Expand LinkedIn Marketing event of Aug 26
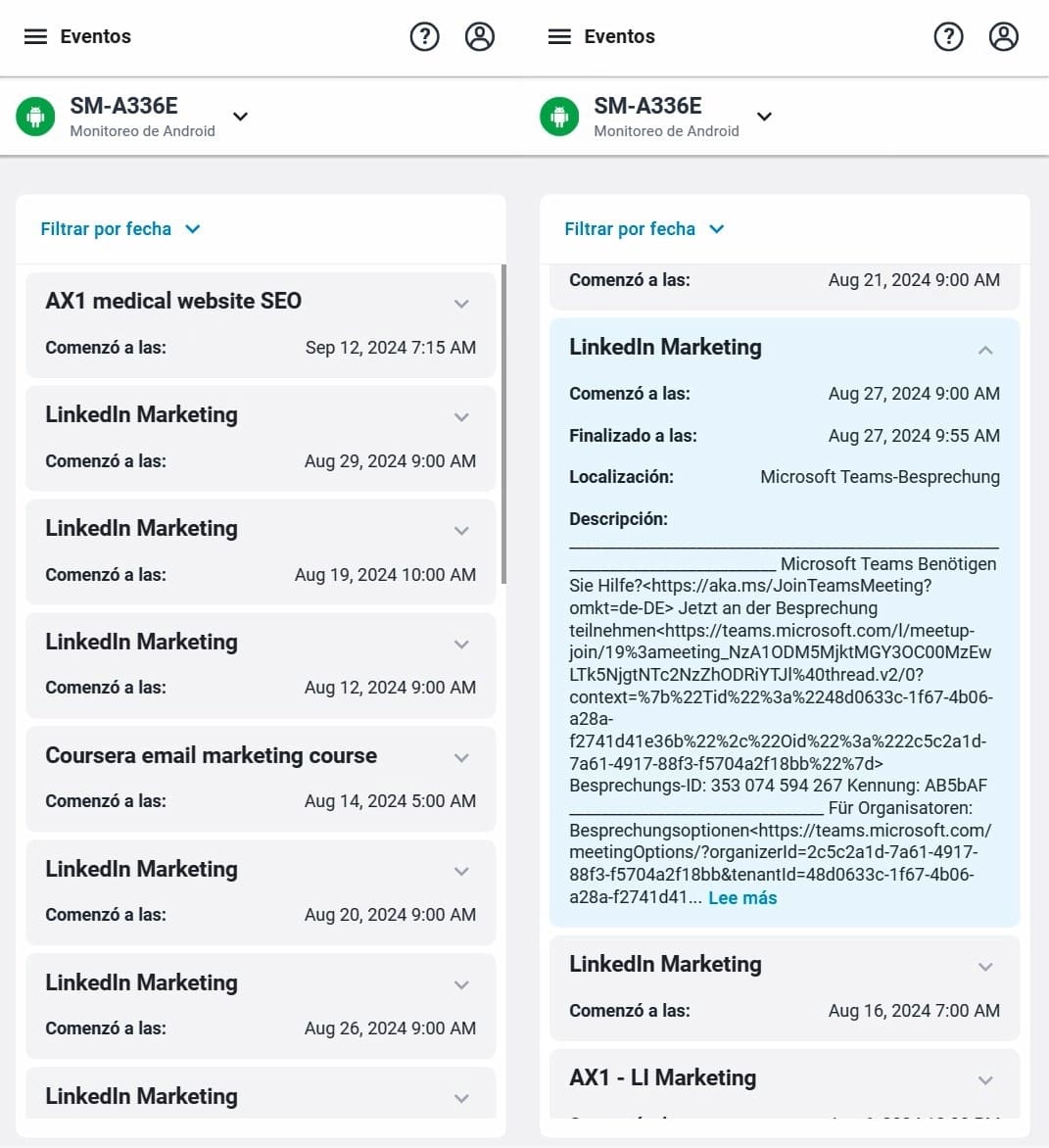Viewport: 1049px width, 1148px height. (x=461, y=984)
